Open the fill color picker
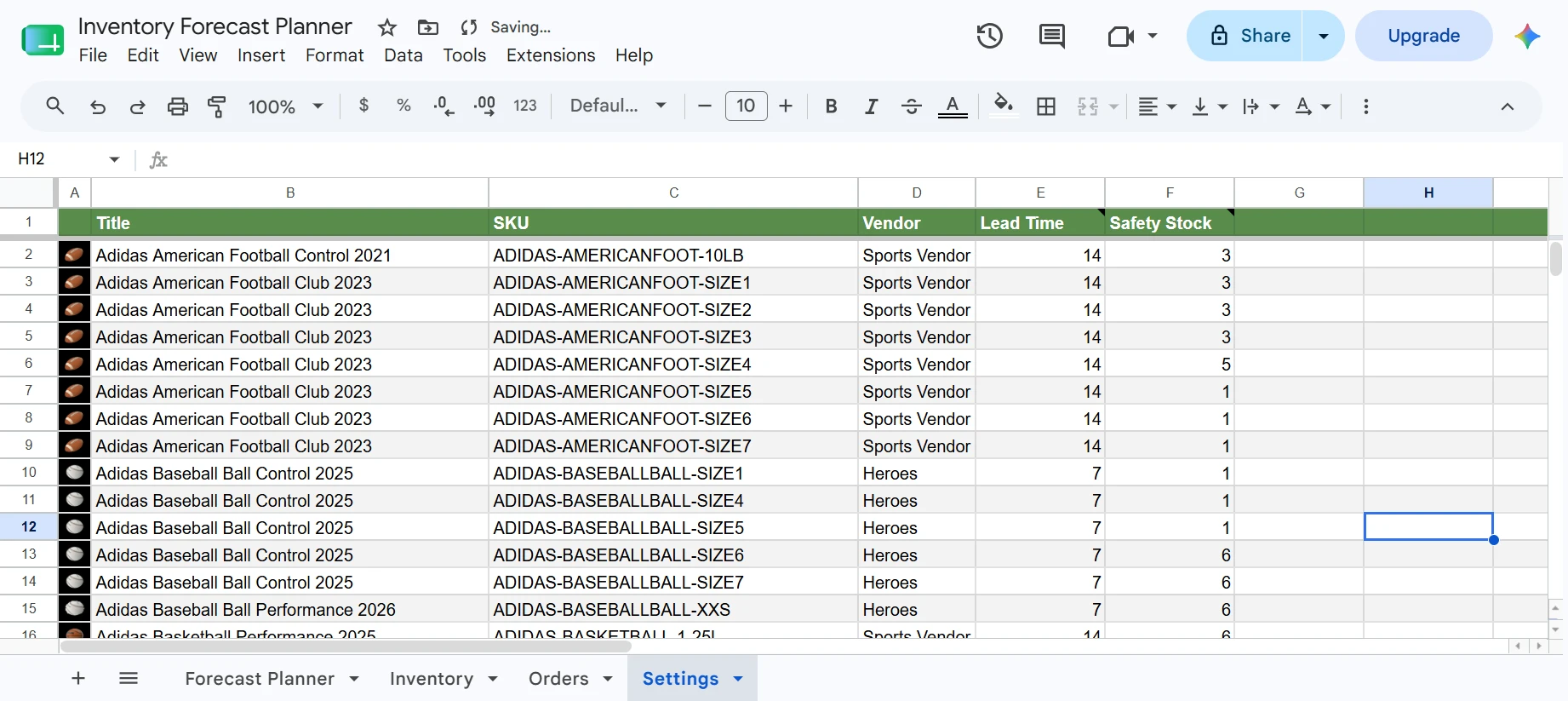Image resolution: width=1568 pixels, height=701 pixels. pos(1004,106)
